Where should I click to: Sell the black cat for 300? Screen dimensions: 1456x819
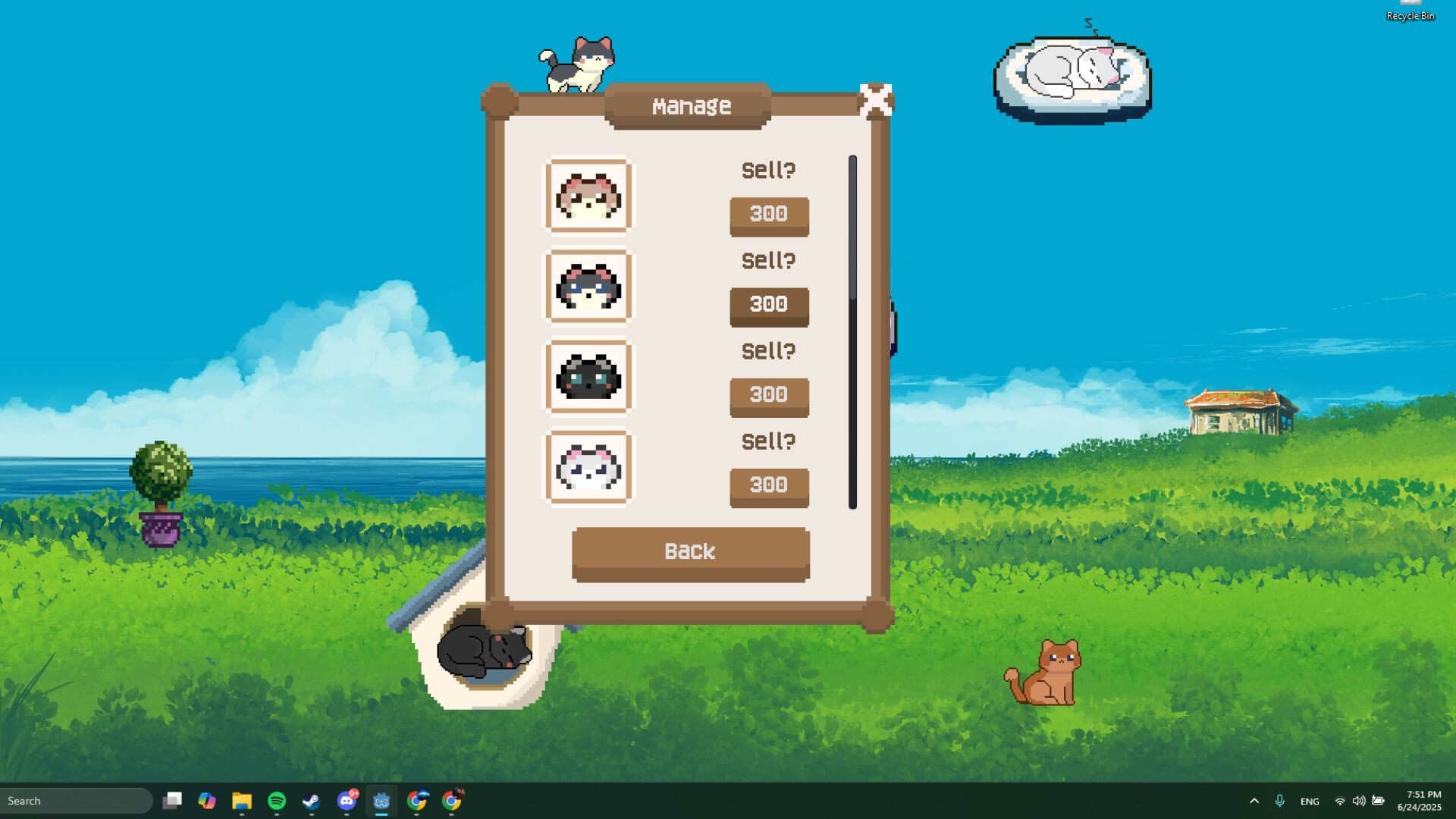pos(769,396)
